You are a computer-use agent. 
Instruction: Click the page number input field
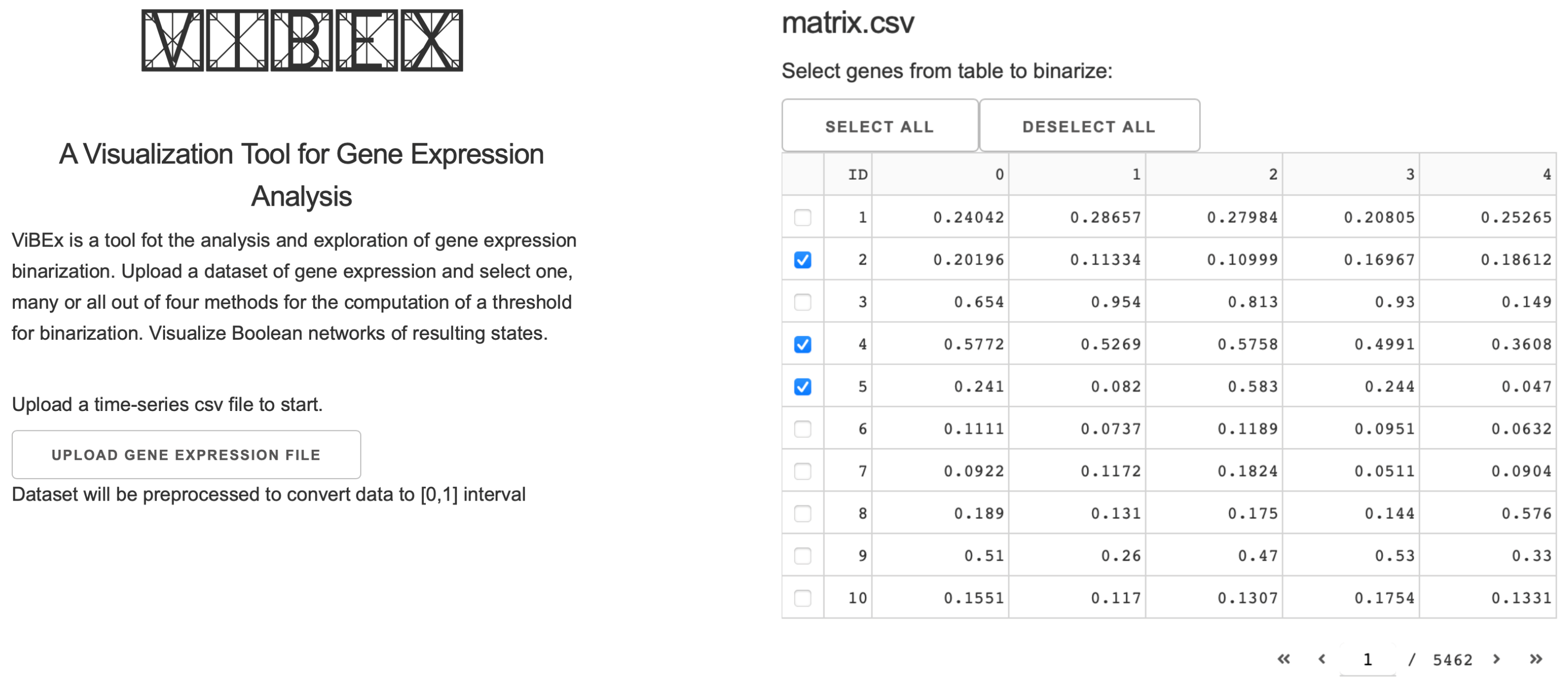click(1367, 659)
